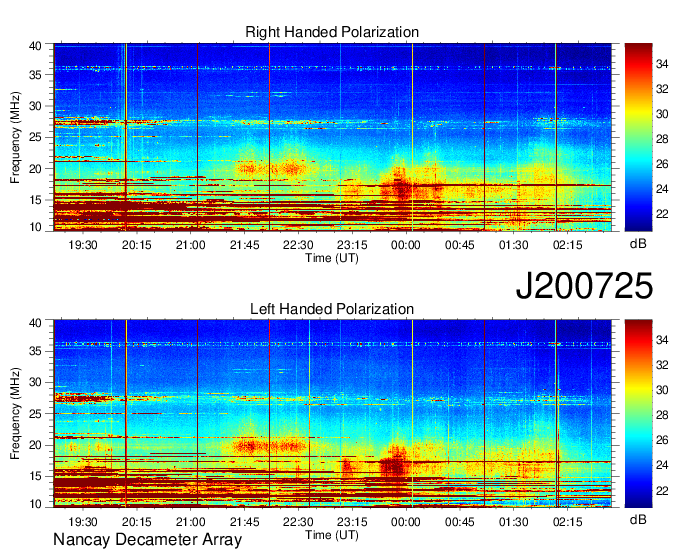Viewport: 680px width, 552px height.
Task: Click the bright burst near 00:00 in right-handed spectrogram
Action: (400, 186)
